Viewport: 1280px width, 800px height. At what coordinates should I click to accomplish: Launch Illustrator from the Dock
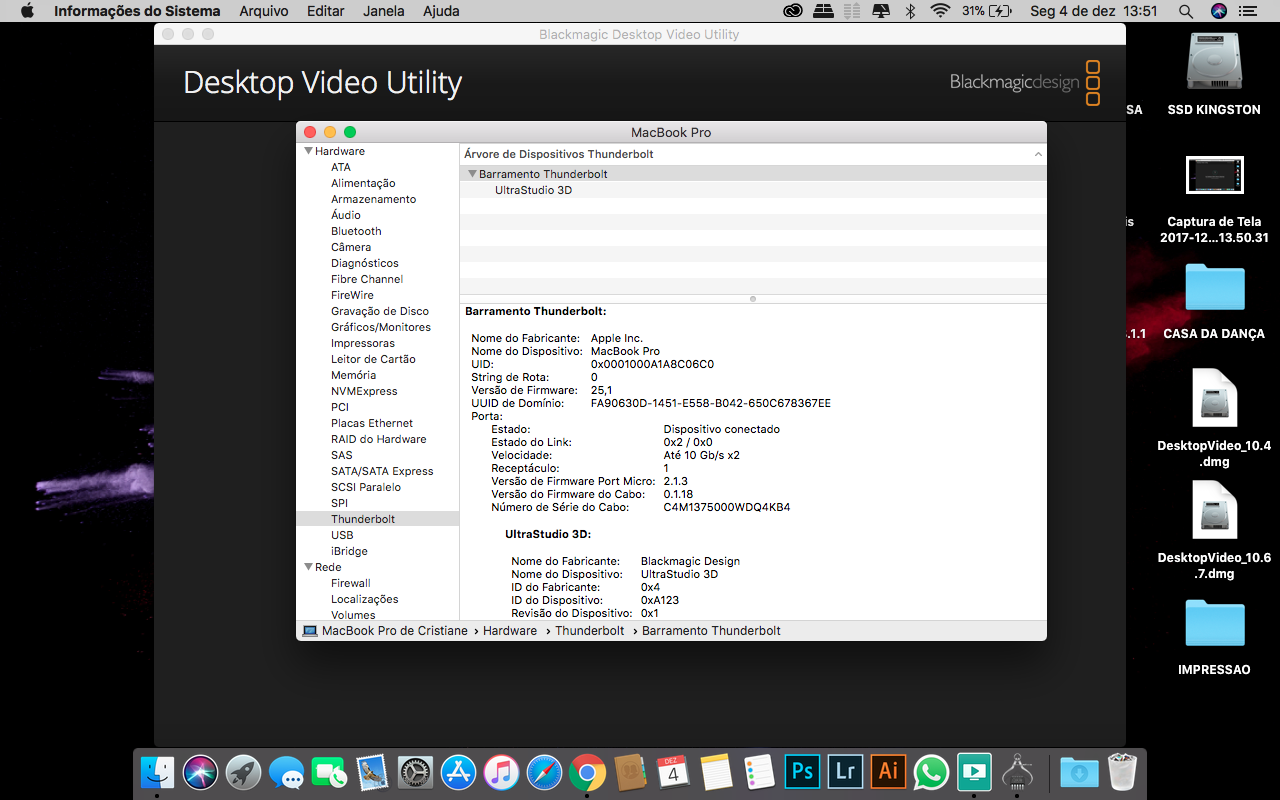(x=888, y=772)
